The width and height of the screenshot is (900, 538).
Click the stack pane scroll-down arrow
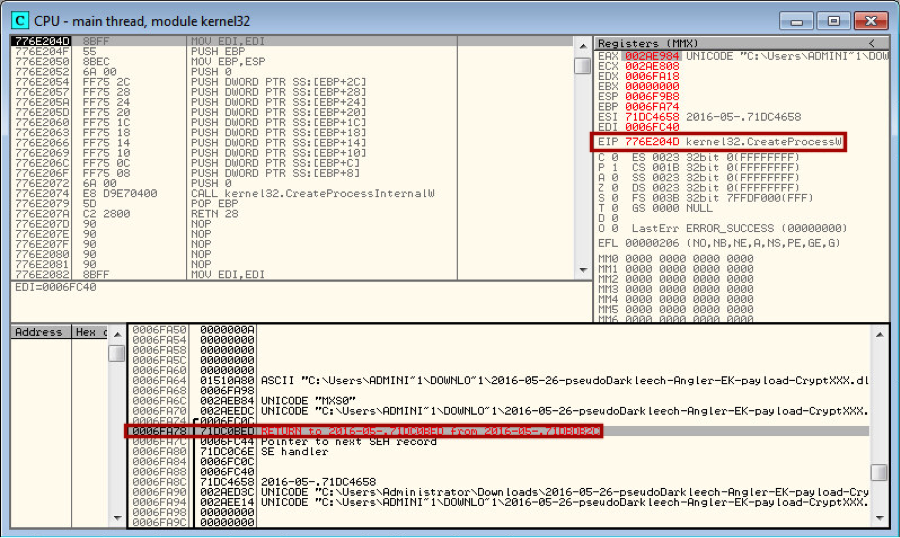[878, 519]
